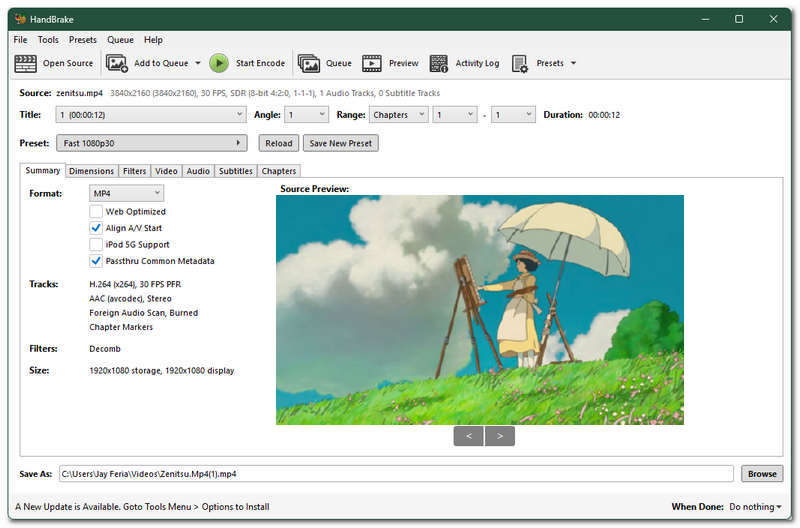Expand the toolbar Presets dropdown arrow
The width and height of the screenshot is (800, 528).
tap(573, 63)
